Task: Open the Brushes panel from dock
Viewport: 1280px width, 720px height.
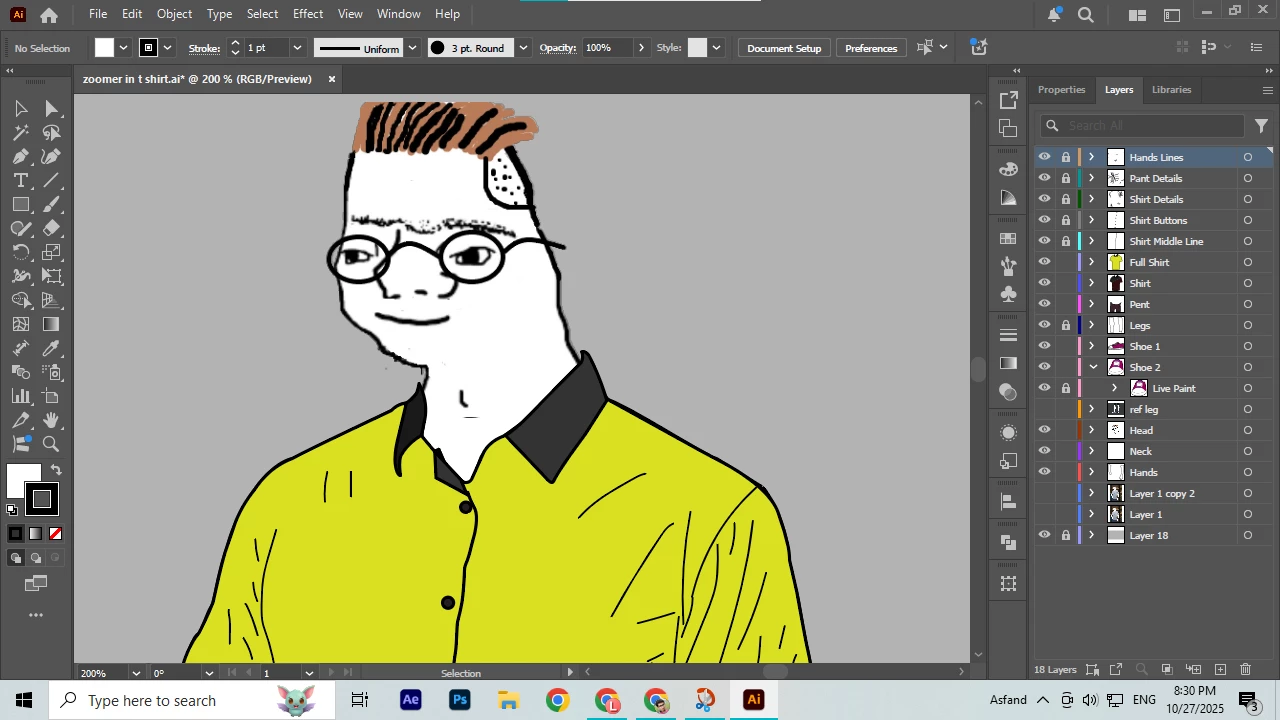Action: [1008, 266]
